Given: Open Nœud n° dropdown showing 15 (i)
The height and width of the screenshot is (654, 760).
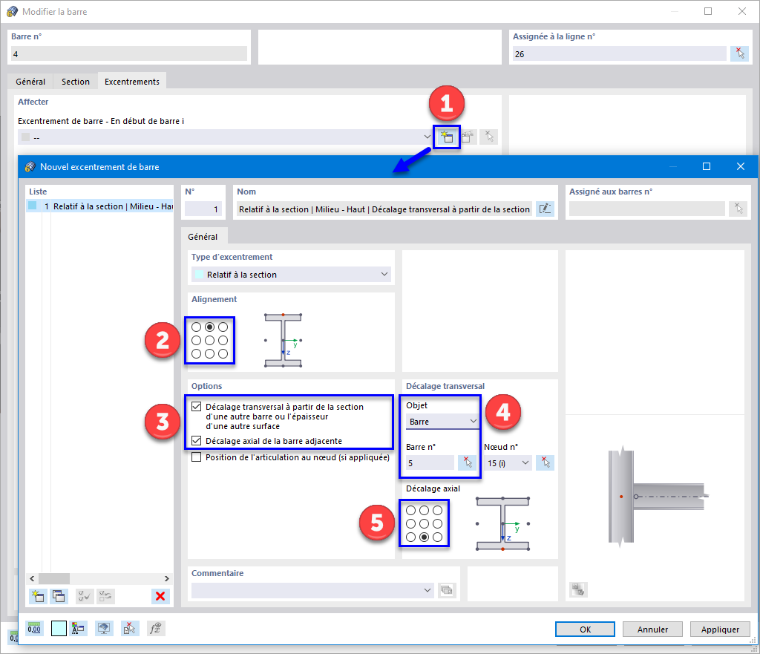Looking at the screenshot, I should 507,463.
